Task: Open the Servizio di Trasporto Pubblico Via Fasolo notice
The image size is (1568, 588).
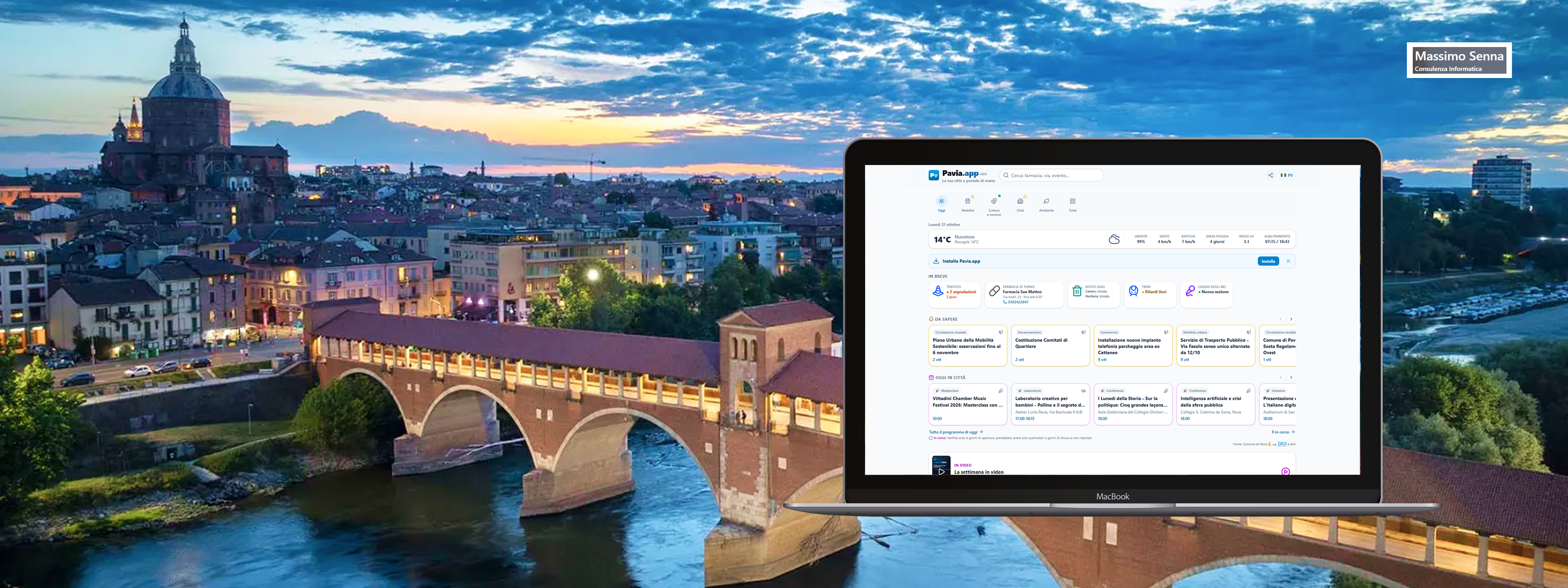Action: tap(1216, 346)
